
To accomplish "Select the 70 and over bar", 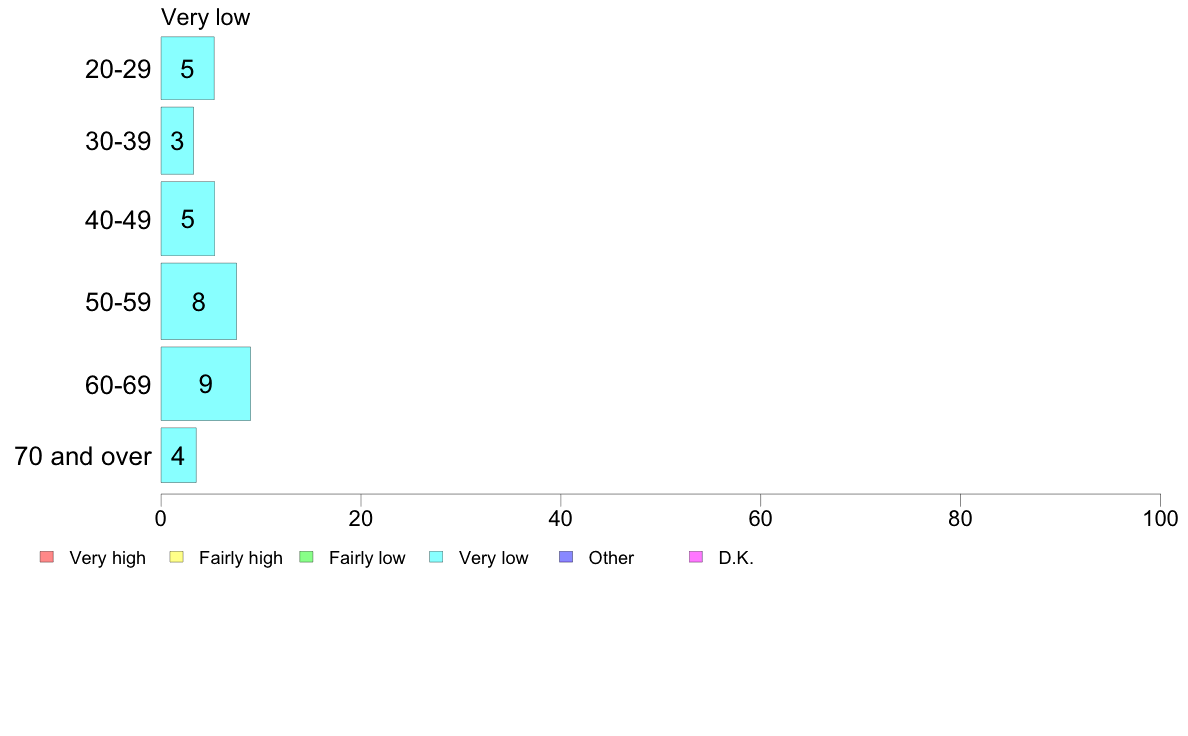I will tap(178, 456).
